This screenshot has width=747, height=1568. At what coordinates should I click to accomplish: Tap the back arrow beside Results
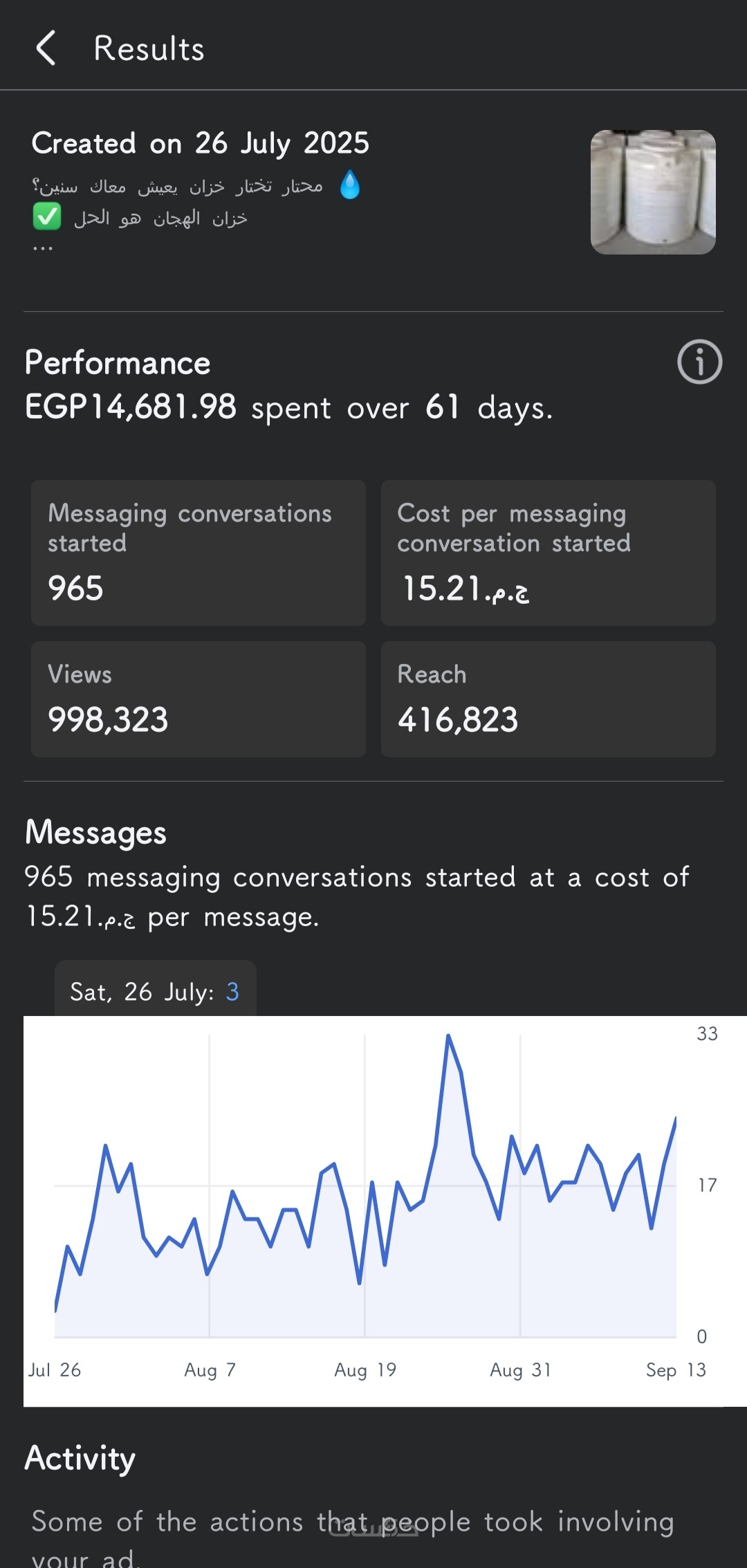point(46,48)
